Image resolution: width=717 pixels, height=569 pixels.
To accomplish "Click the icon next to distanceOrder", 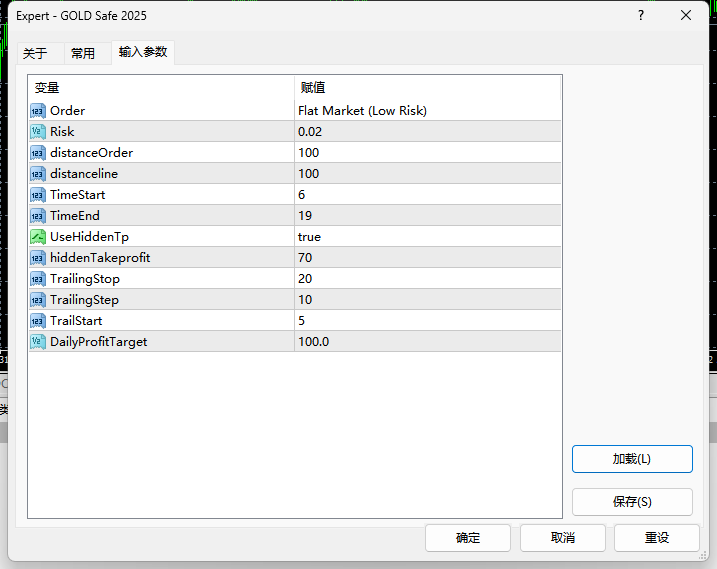I will [x=38, y=153].
